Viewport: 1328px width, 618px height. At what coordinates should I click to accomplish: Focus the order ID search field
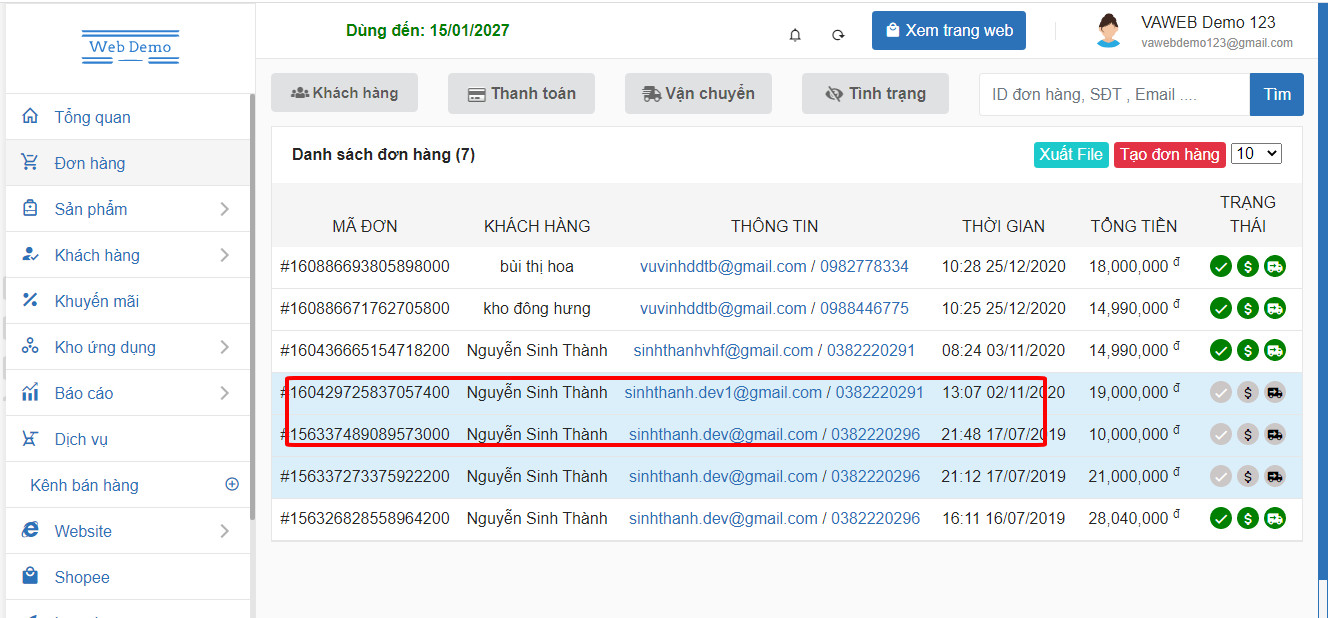[1113, 94]
